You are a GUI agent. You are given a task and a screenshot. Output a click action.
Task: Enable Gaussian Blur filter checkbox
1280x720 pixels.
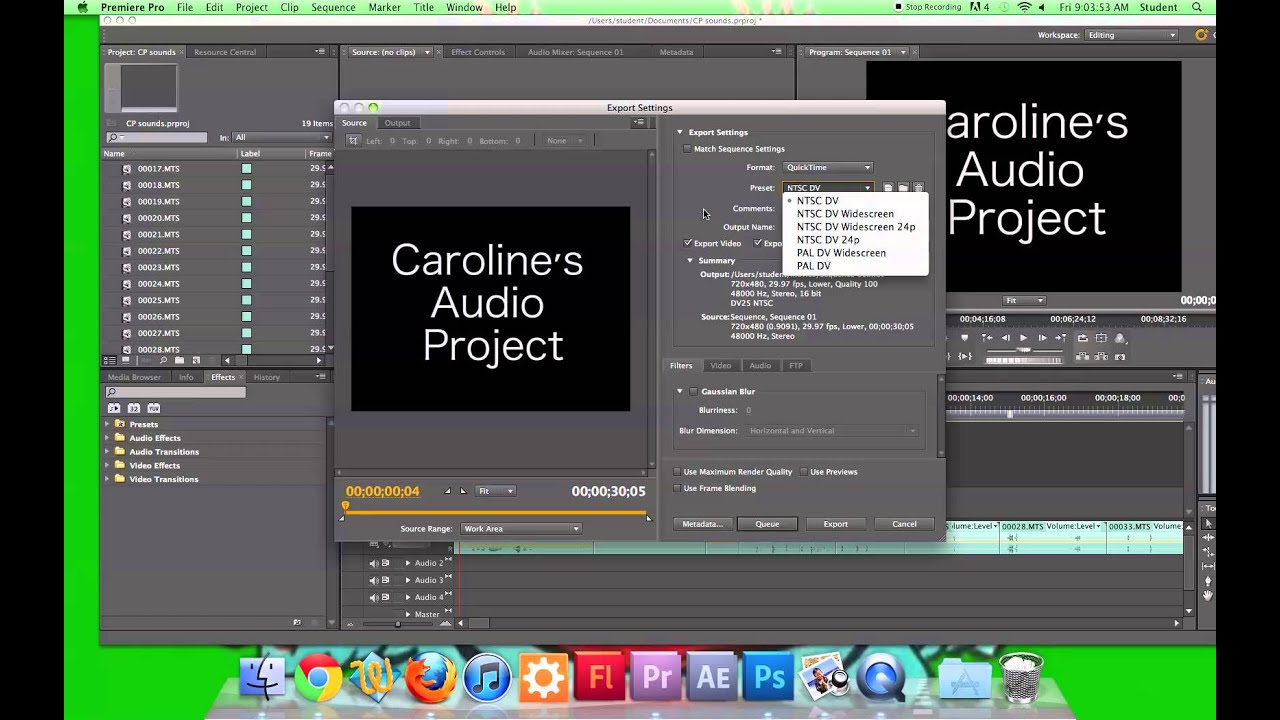(693, 392)
